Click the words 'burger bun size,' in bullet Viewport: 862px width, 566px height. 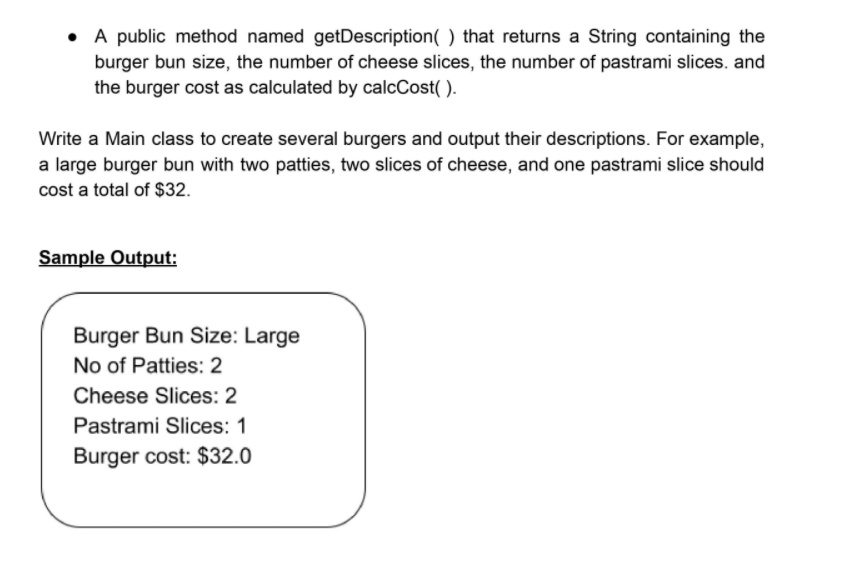click(x=162, y=63)
